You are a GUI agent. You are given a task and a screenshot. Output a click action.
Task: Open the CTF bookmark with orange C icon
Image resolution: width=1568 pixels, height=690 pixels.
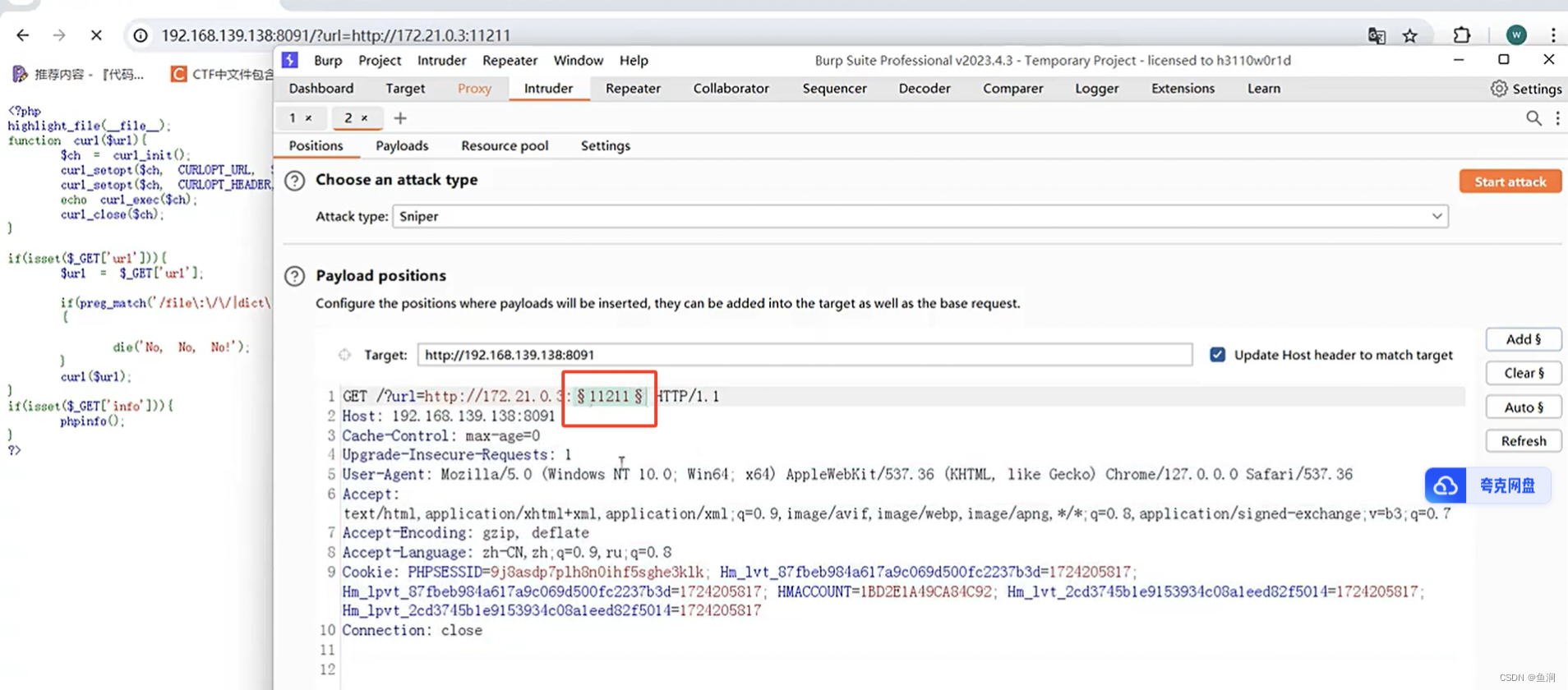click(x=222, y=74)
